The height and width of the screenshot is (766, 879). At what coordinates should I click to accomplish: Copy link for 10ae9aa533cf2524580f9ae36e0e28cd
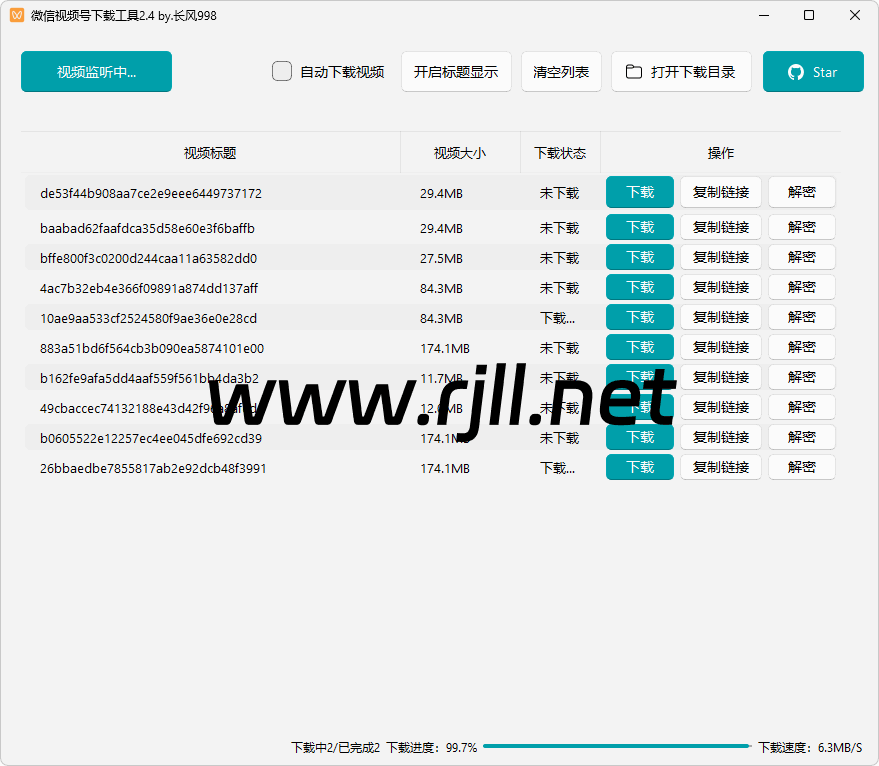coord(721,317)
